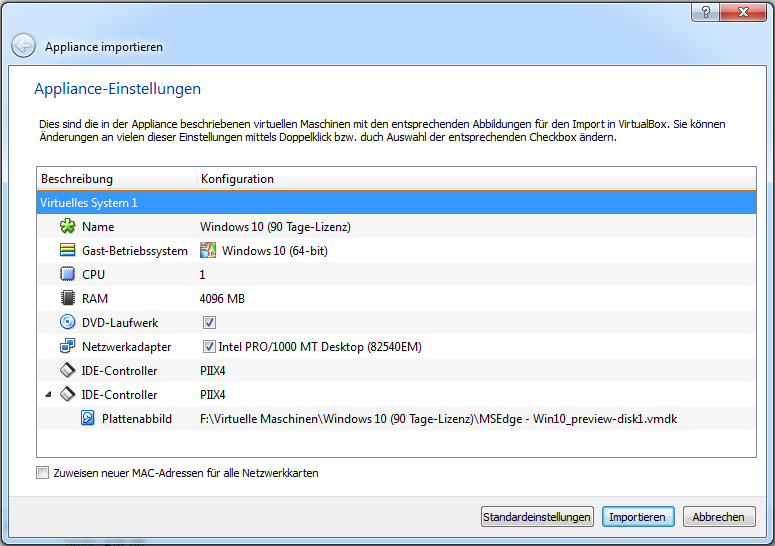Click the Beschreibung column header
Image resolution: width=775 pixels, height=546 pixels.
[117, 179]
